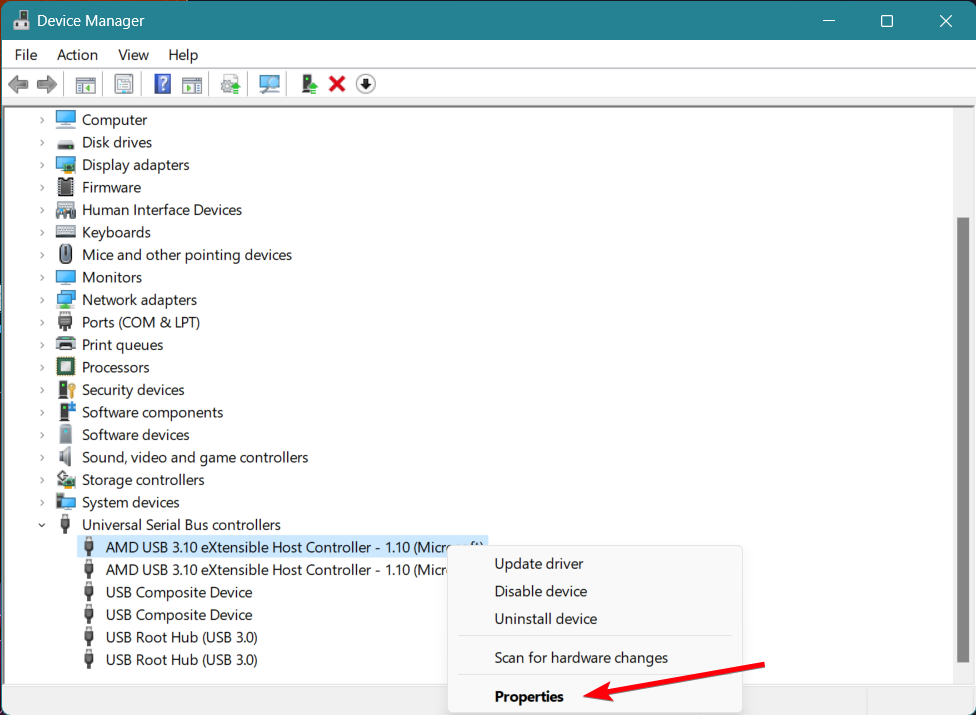Click the Network adapters icon
The image size is (976, 715).
coord(65,300)
